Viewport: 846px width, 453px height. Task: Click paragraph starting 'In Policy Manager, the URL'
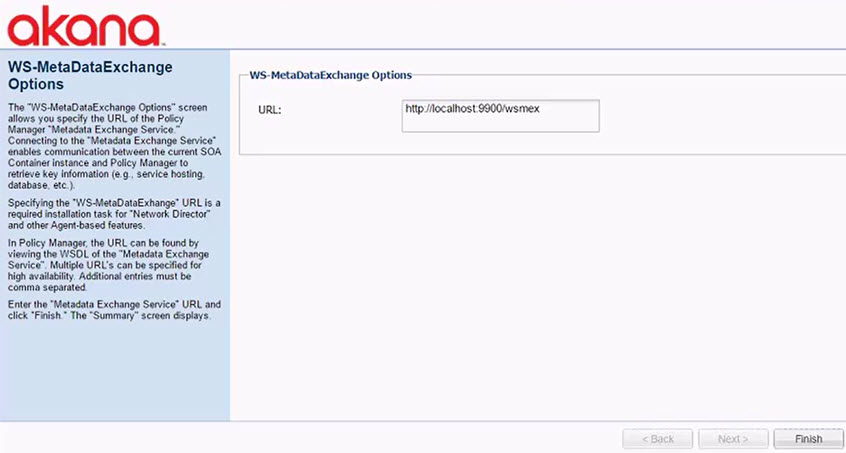click(108, 265)
